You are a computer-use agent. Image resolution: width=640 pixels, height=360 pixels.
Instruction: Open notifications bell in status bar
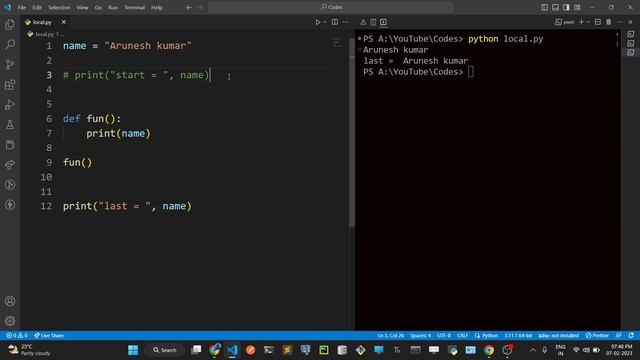pos(631,336)
